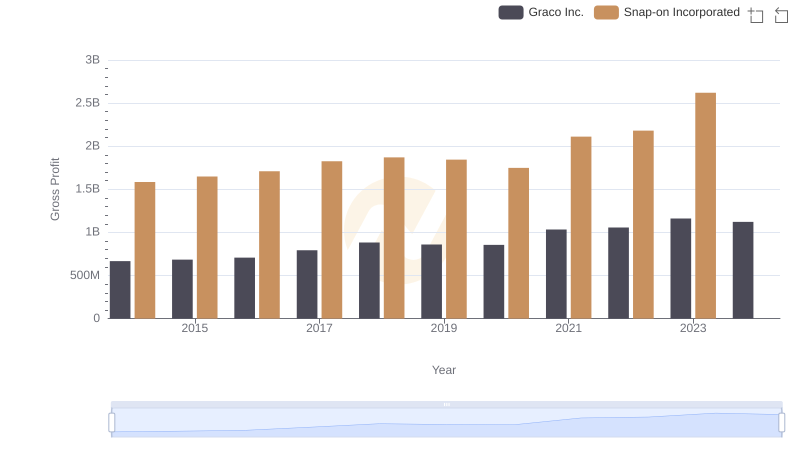Click the 3B y-axis label

pyautogui.click(x=92, y=60)
